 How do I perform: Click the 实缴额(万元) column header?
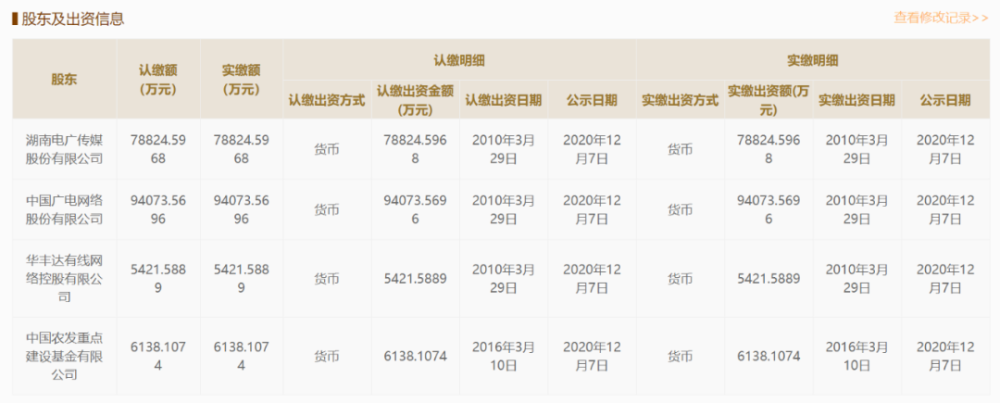click(241, 80)
